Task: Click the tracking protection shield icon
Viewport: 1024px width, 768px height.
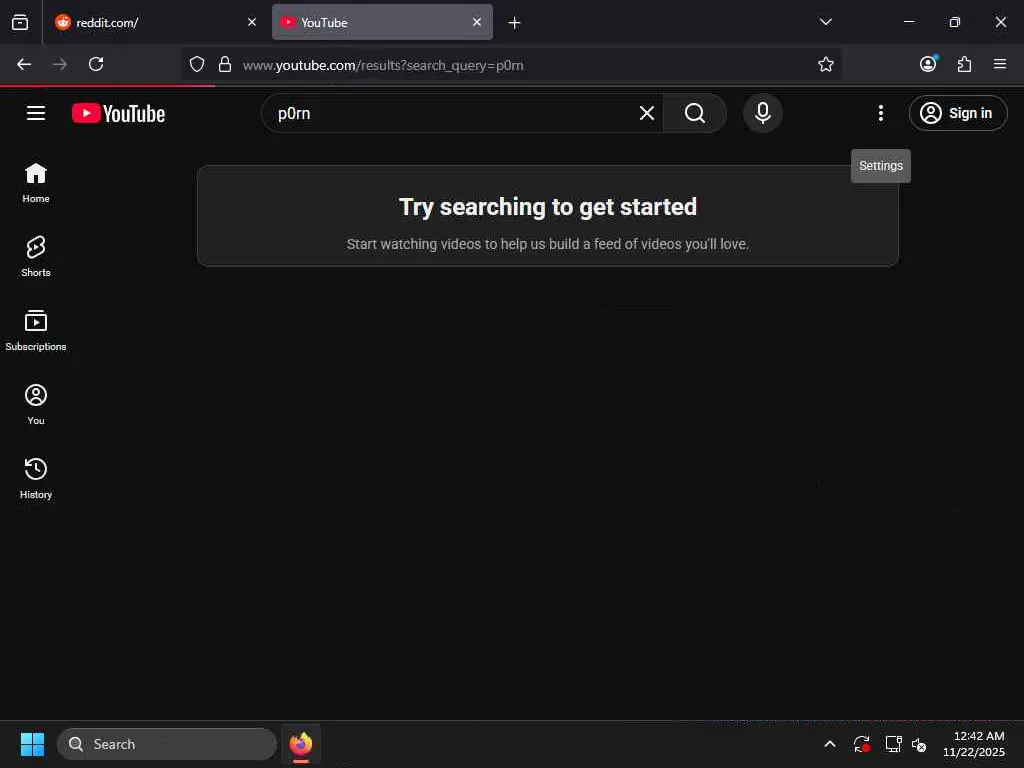Action: pos(197,64)
